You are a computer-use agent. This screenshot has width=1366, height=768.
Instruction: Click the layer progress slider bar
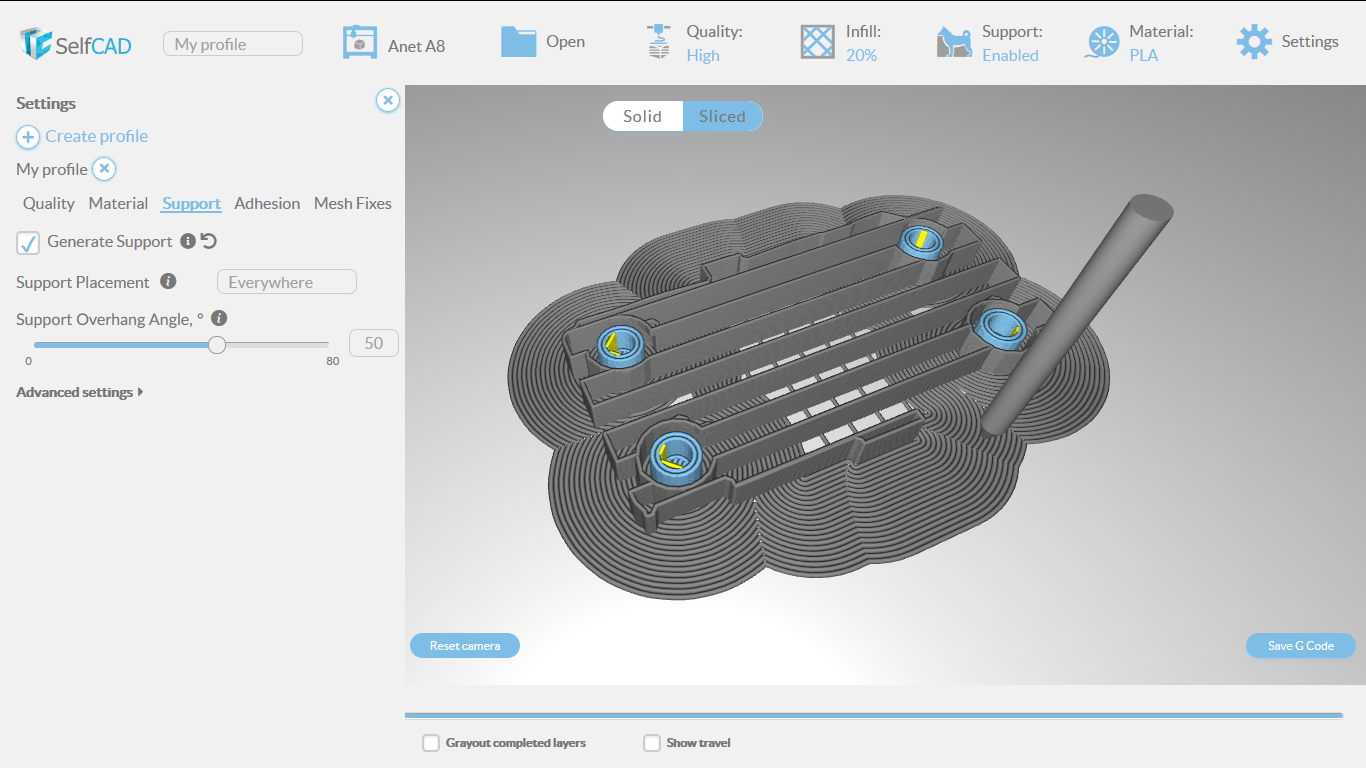[874, 715]
